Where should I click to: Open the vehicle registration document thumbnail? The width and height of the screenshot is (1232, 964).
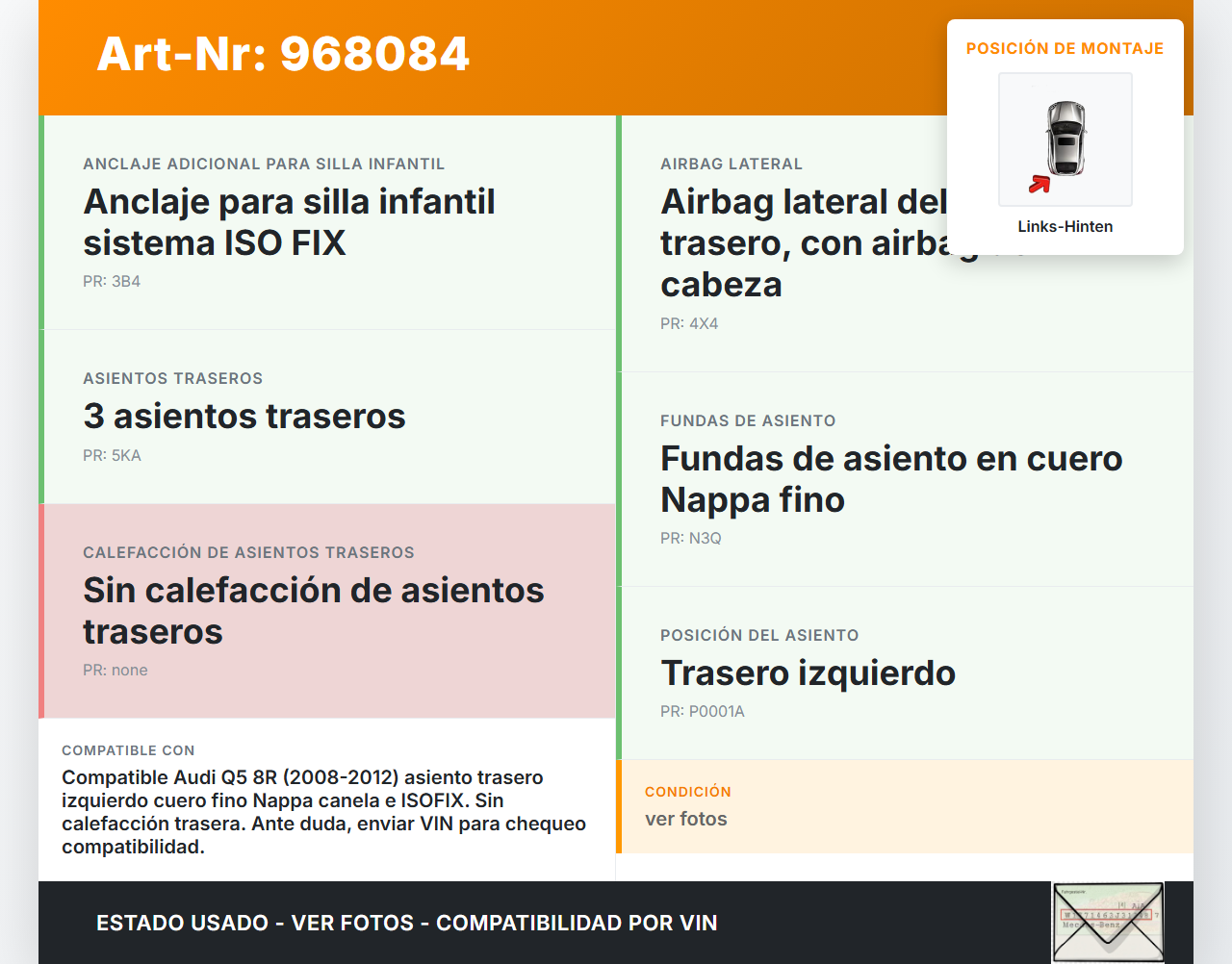coord(1108,922)
